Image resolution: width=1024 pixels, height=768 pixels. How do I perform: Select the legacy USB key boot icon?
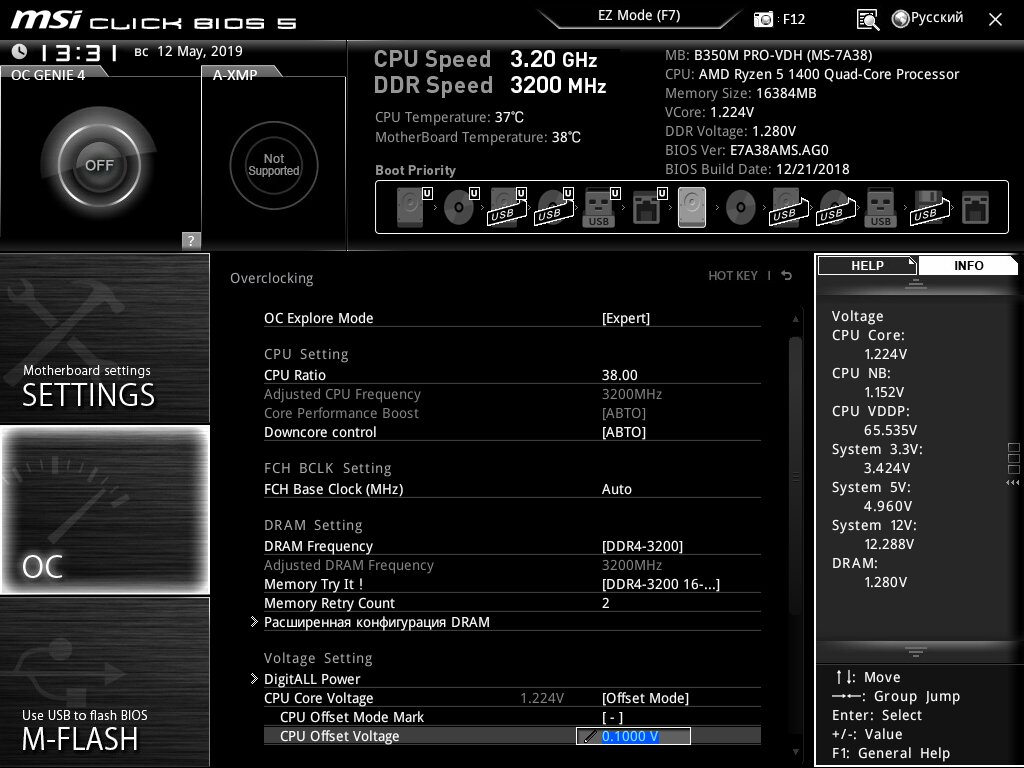coord(880,207)
